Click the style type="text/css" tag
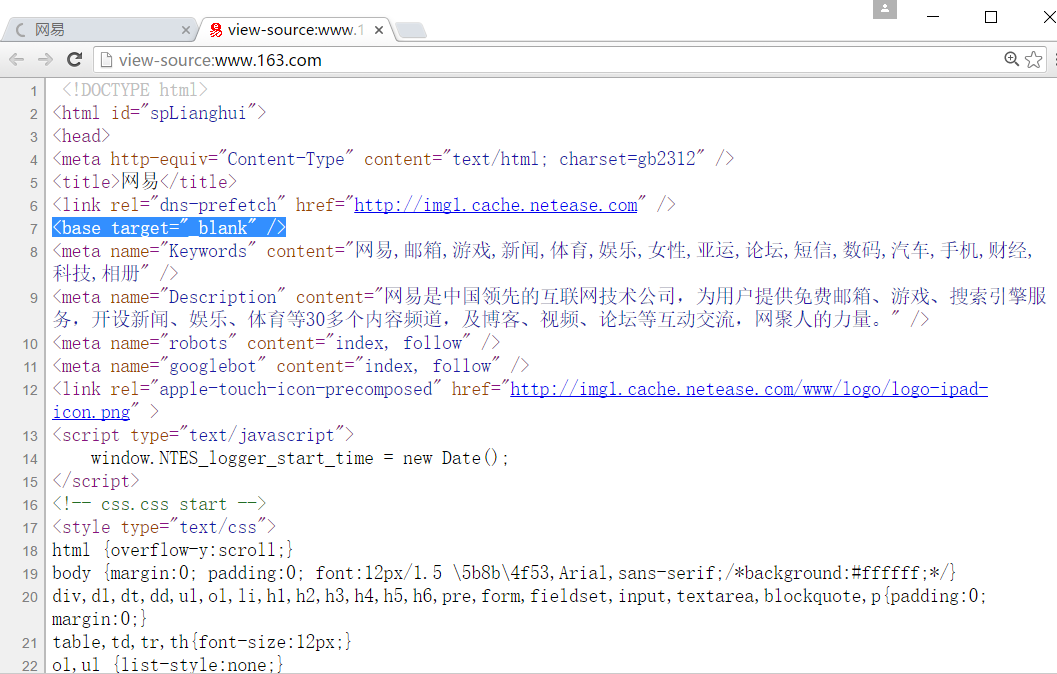The height and width of the screenshot is (674, 1057). [164, 527]
